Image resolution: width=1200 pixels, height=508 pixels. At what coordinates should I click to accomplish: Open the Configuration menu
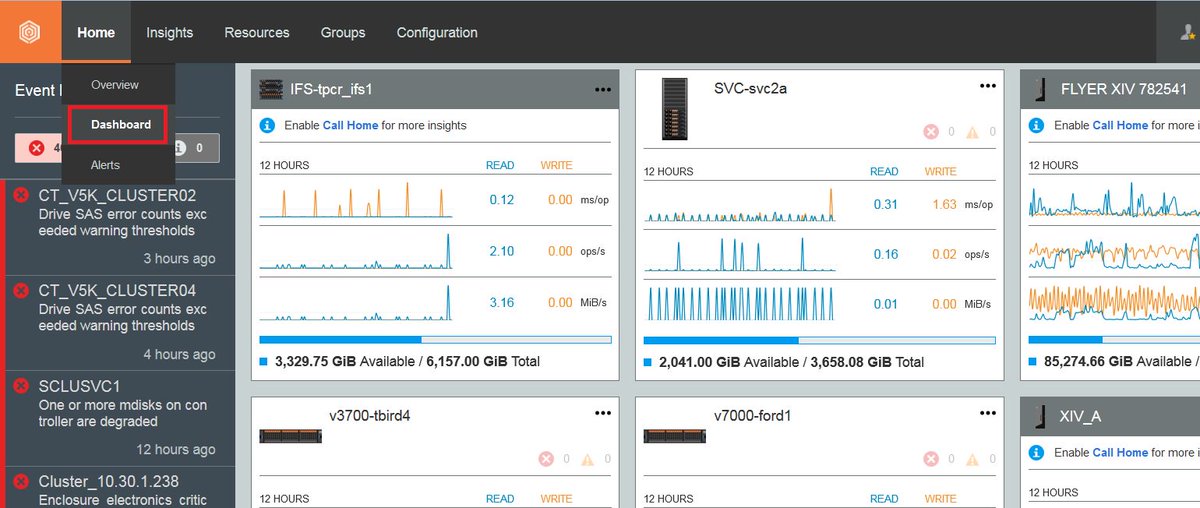coord(437,32)
